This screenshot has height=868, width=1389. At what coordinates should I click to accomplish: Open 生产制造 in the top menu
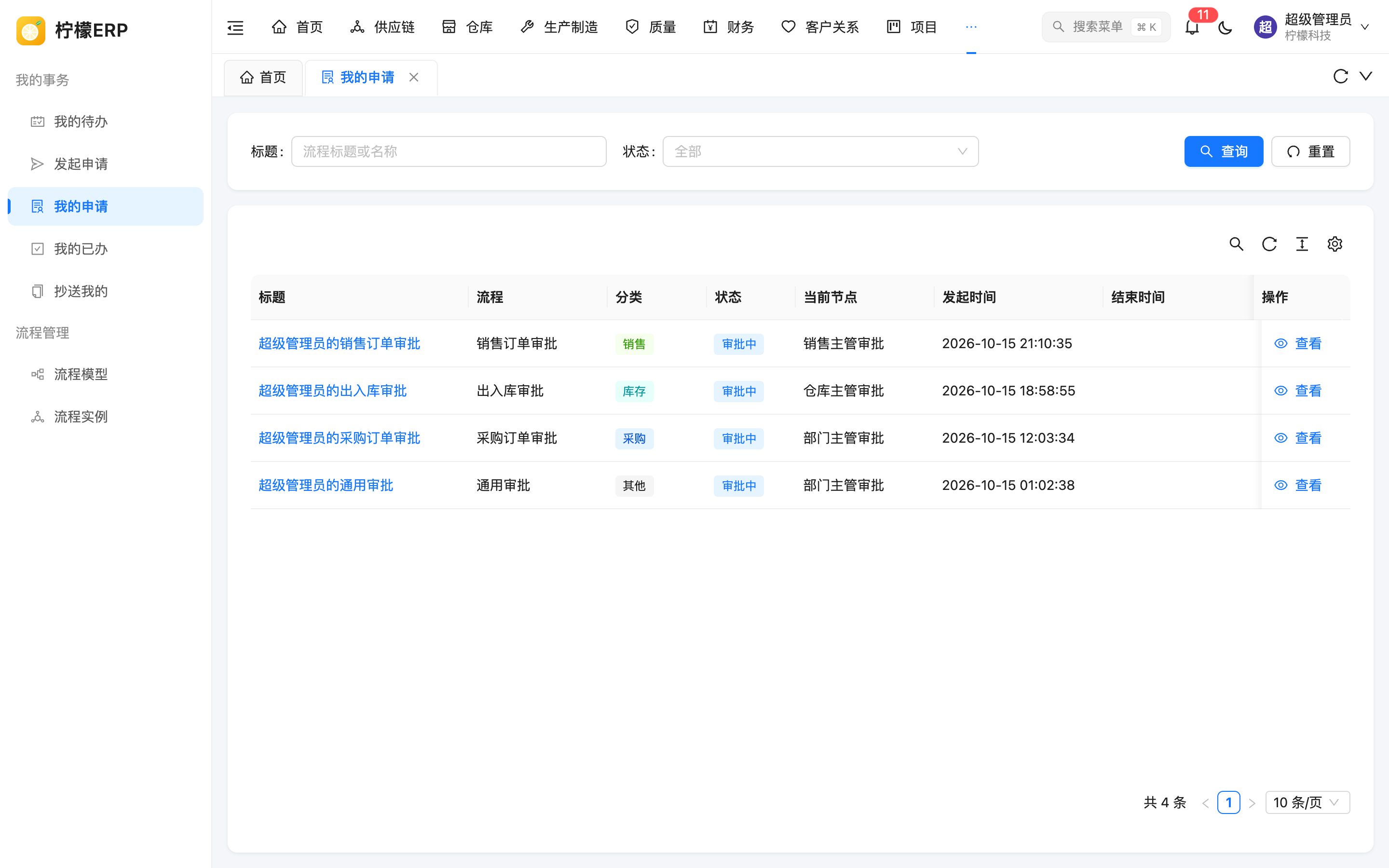[x=558, y=27]
